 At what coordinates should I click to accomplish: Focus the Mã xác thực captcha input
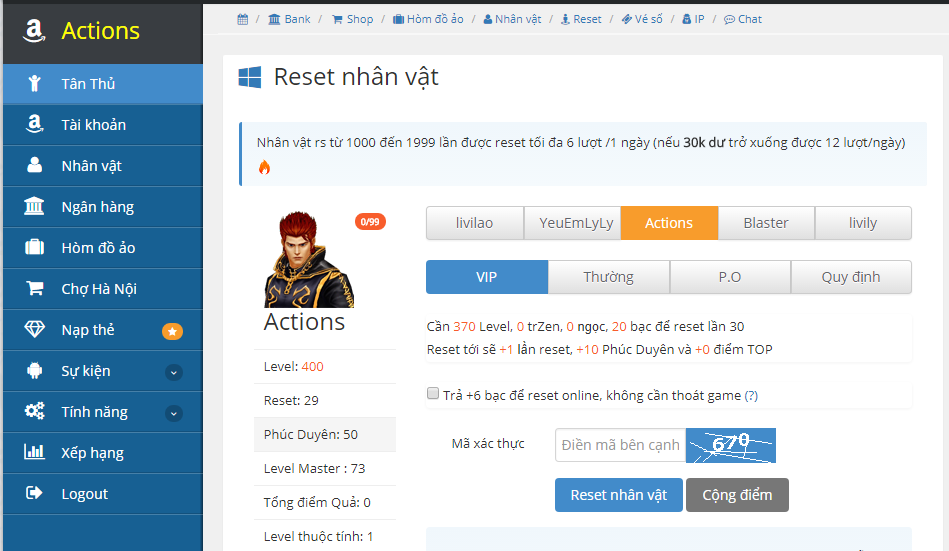coord(620,445)
